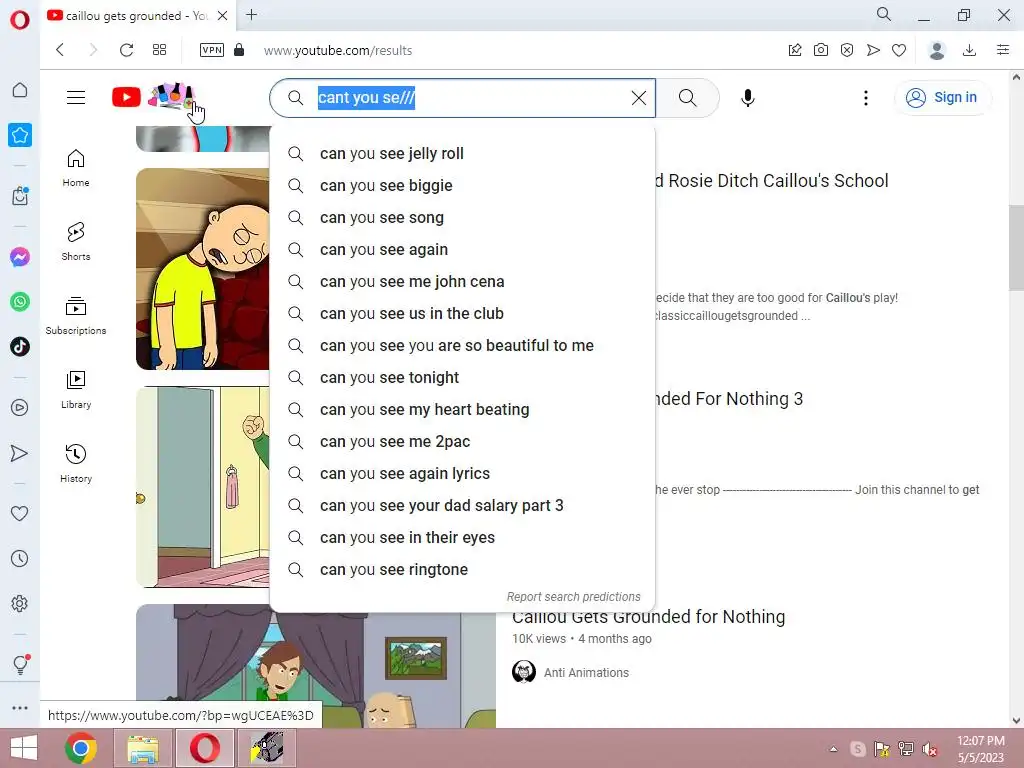Select suggestion 'can you see again'

pos(462,249)
